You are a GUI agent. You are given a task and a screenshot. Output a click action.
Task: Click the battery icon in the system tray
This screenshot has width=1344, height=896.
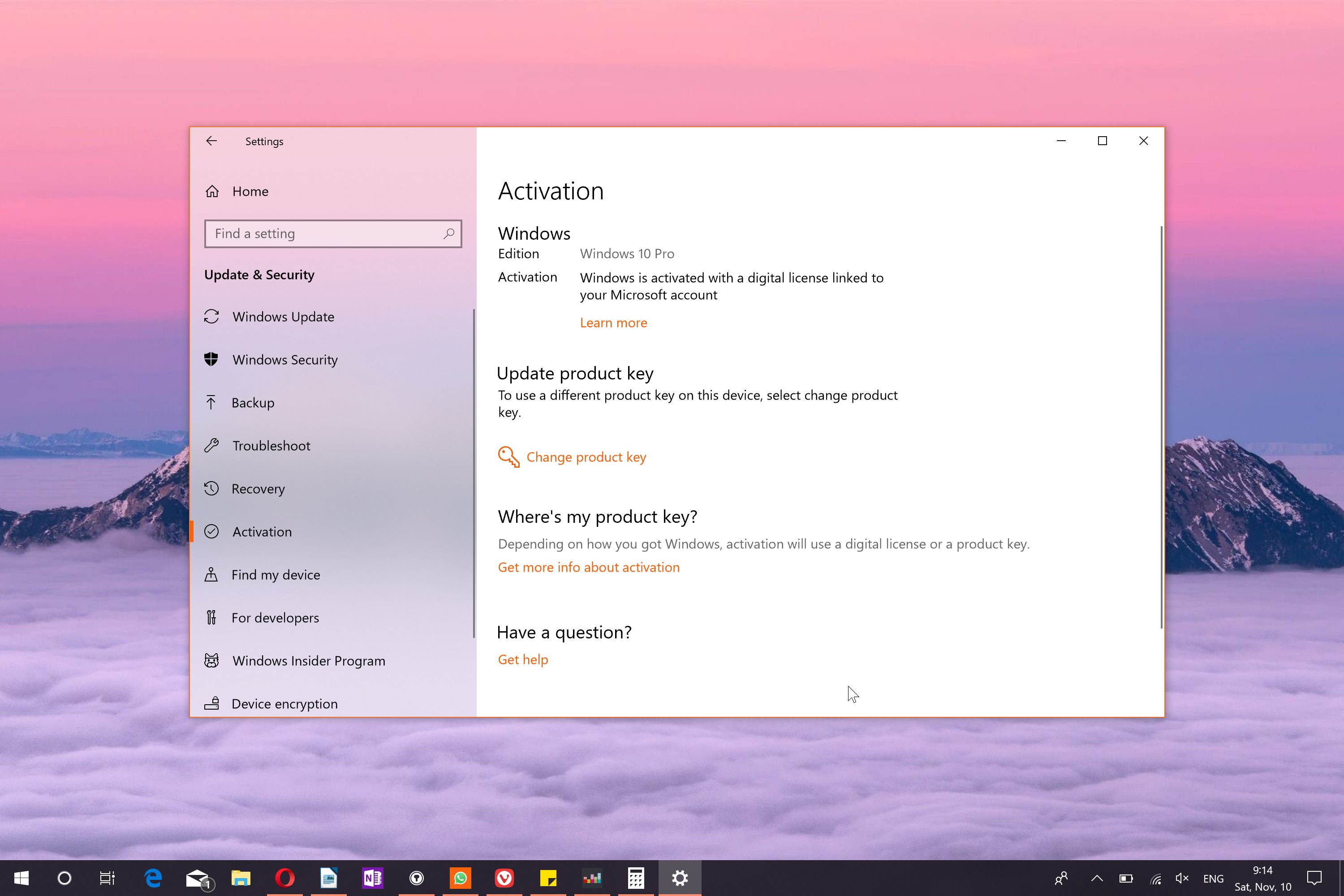[x=1126, y=878]
